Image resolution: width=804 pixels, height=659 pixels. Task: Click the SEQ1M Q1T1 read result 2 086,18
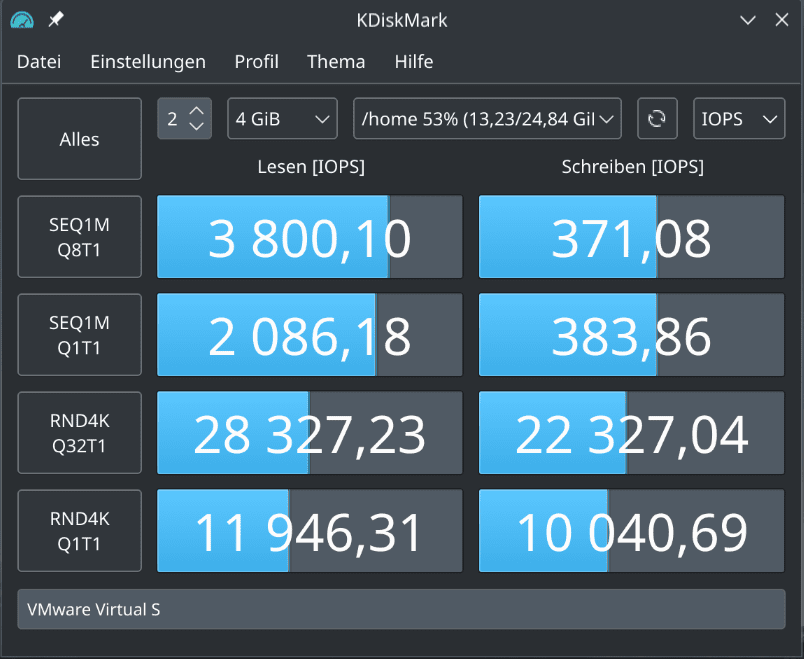[x=310, y=335]
